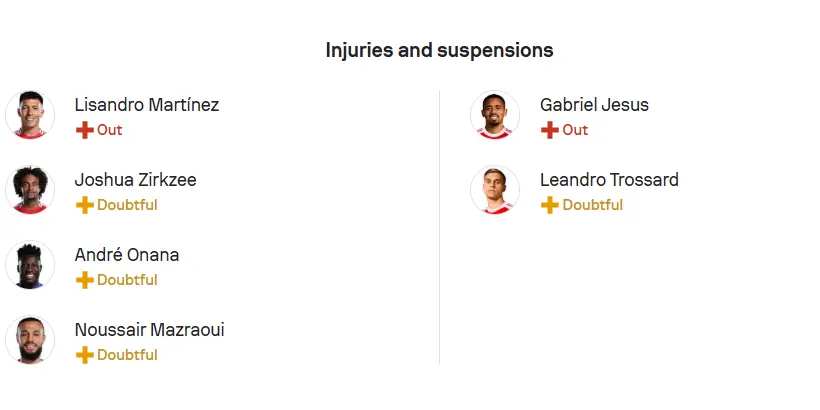
Task: Open Gabriel Jesus name link
Action: 595,105
